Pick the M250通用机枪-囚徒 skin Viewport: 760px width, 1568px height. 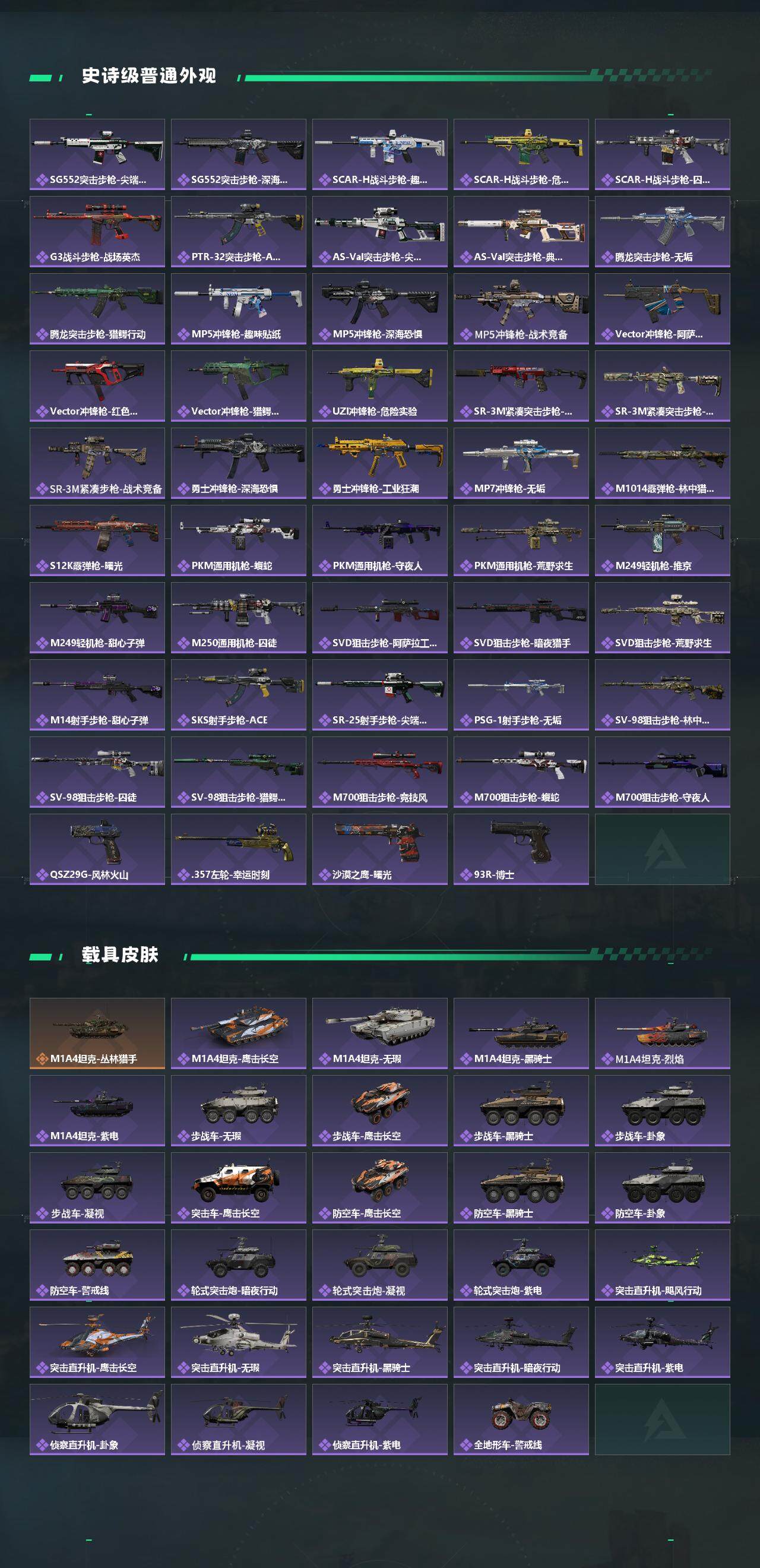[x=239, y=618]
